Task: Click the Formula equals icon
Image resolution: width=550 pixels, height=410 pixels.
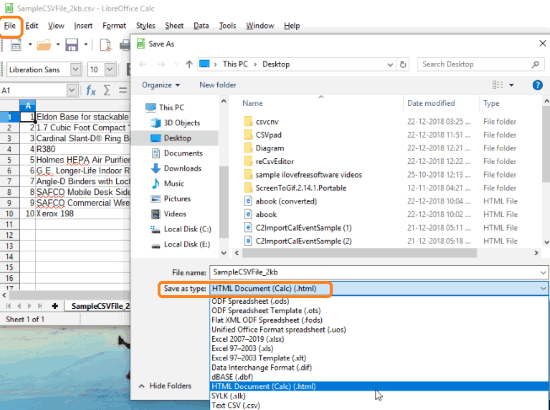Action: (x=123, y=90)
